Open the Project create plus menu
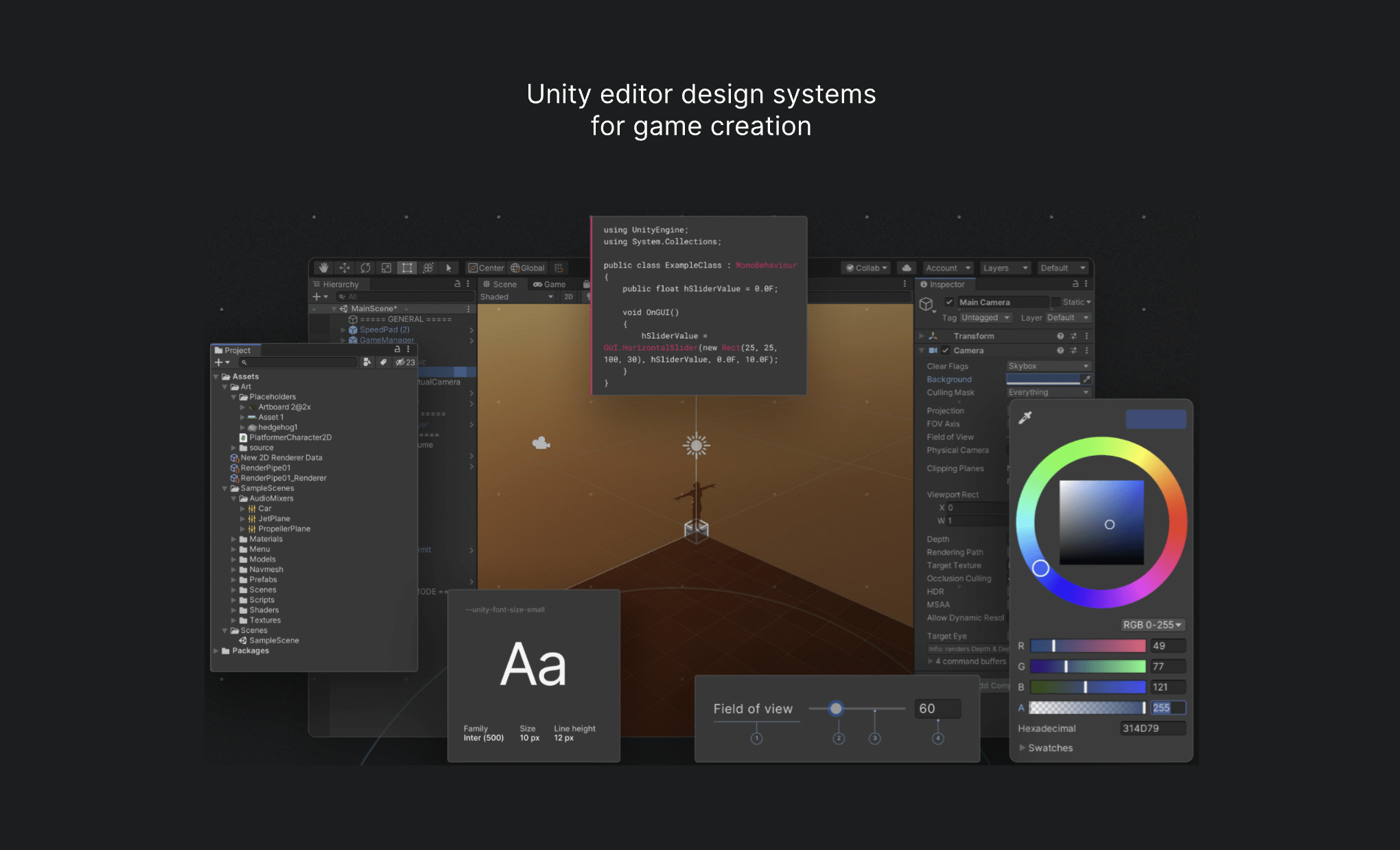 222,362
